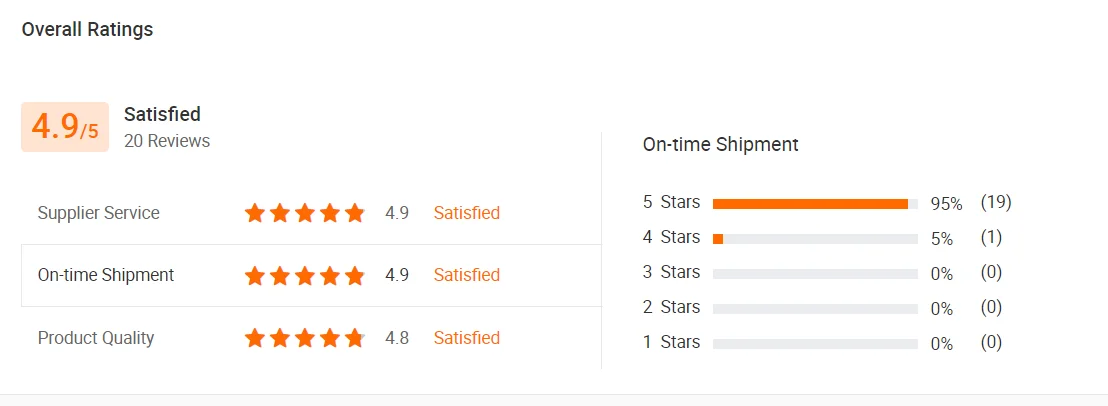Viewport: 1108px width, 406px height.
Task: Click the (1) four-star review count
Action: coord(991,237)
